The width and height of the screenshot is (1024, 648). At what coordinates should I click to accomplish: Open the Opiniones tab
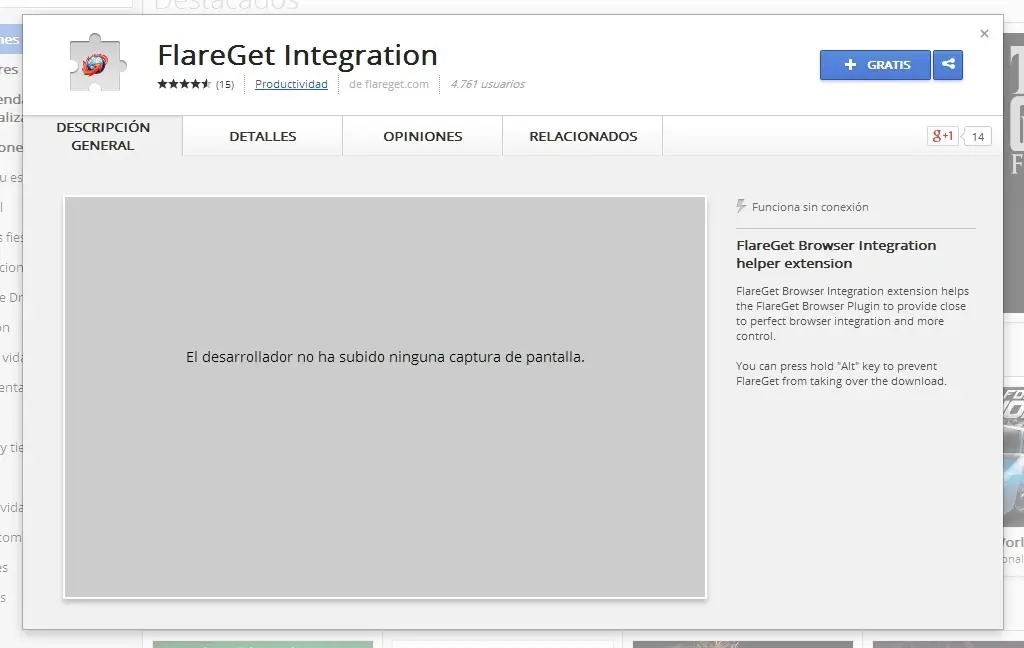coord(423,136)
